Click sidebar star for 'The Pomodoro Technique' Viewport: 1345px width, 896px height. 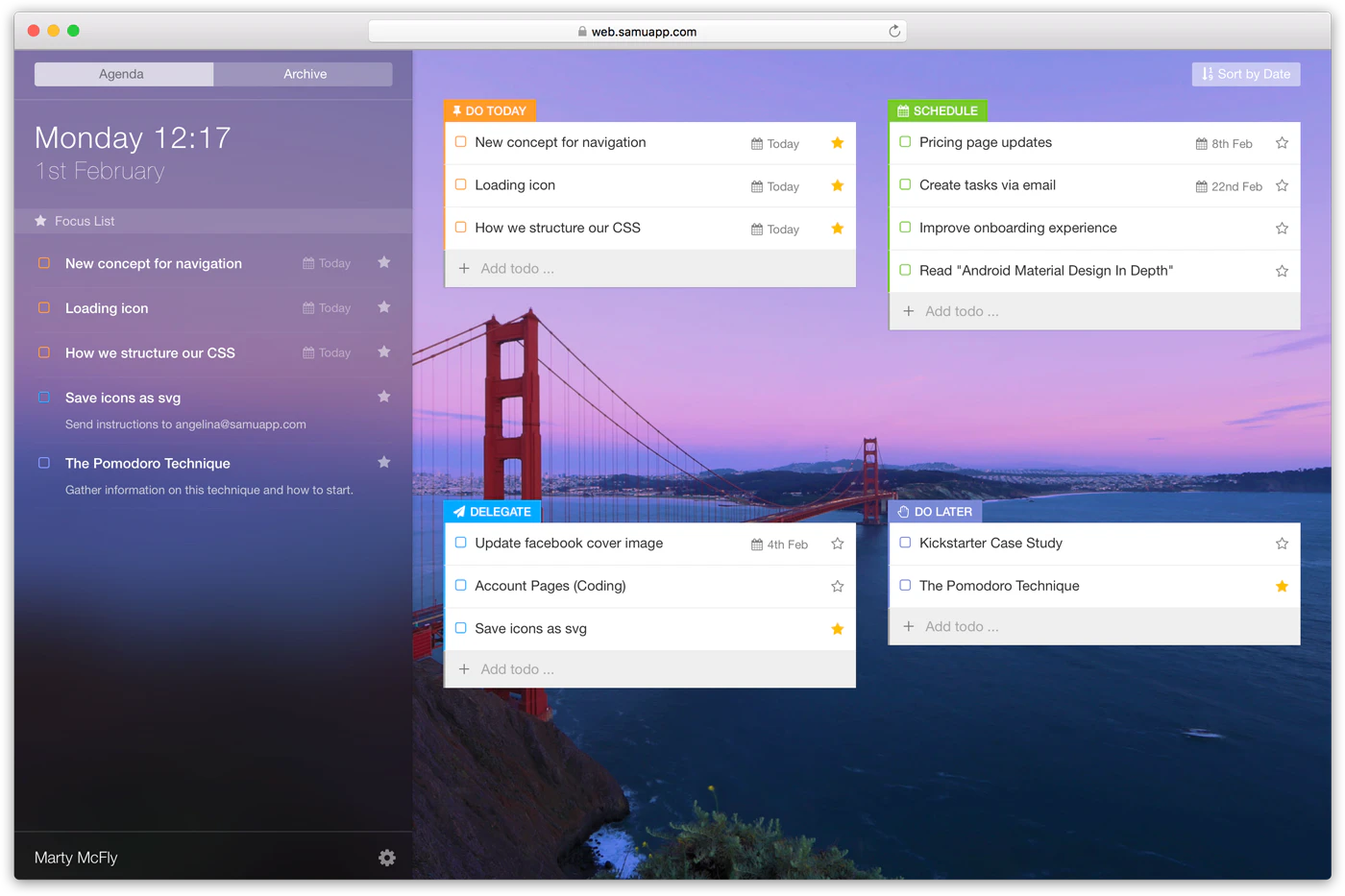click(x=384, y=462)
